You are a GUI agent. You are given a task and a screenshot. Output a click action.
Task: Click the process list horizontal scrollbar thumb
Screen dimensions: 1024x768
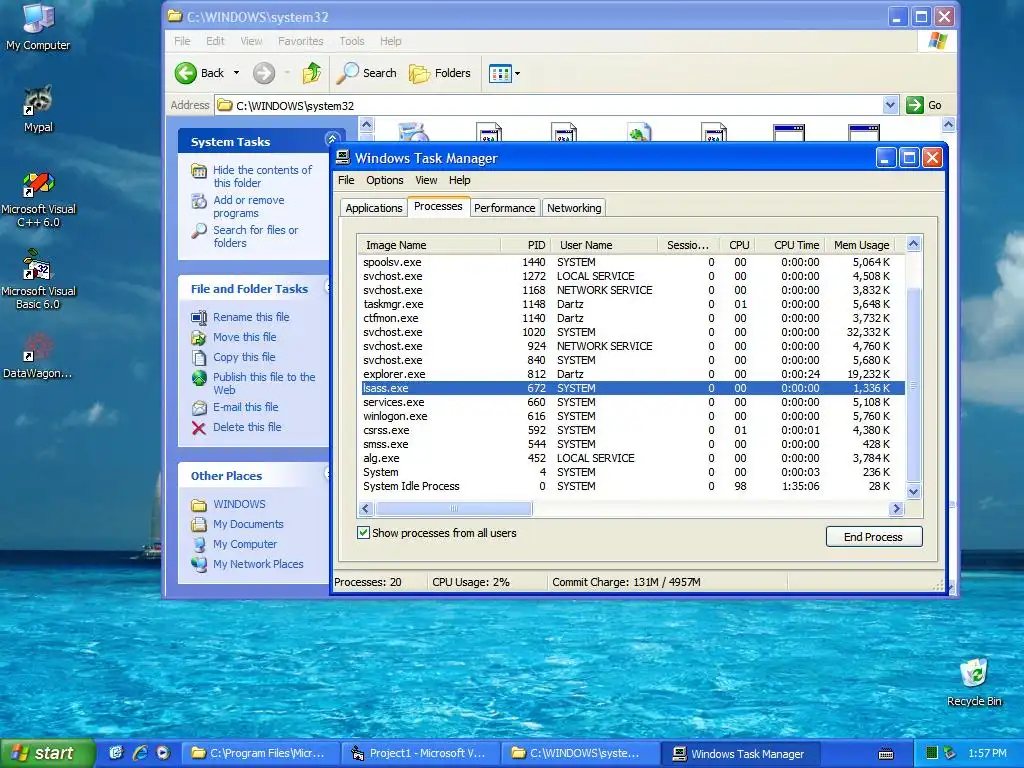click(454, 509)
